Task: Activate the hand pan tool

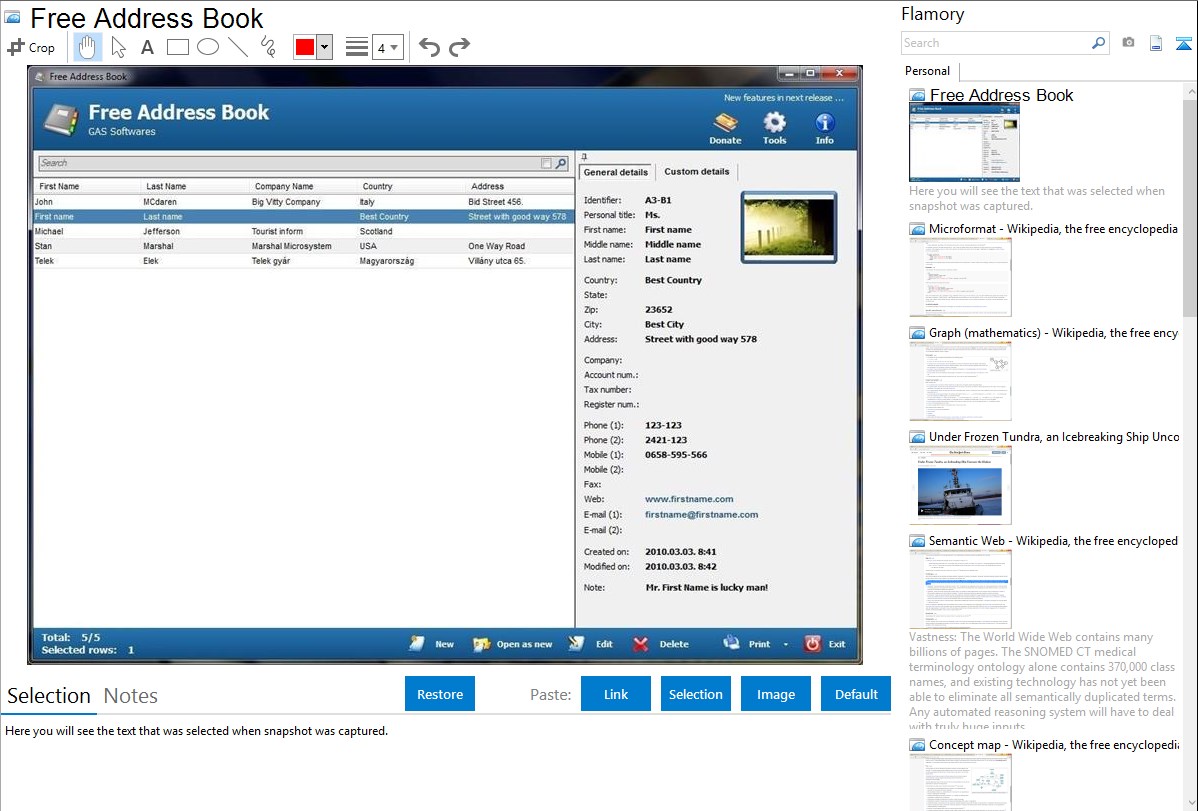Action: [87, 47]
